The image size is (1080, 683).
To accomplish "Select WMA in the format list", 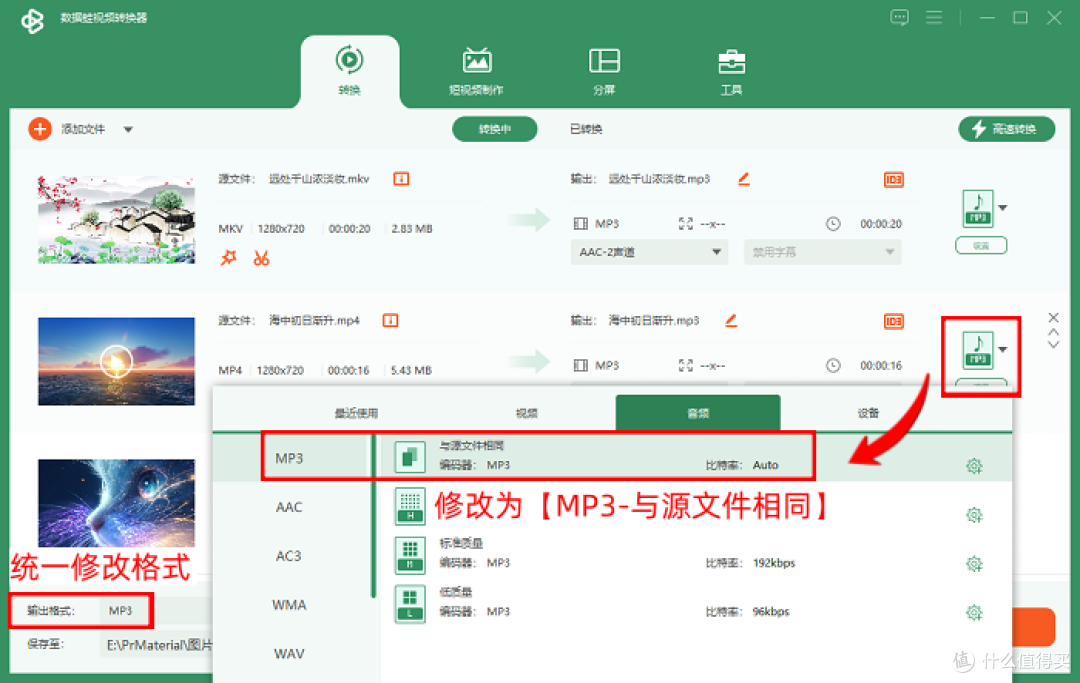I will 289,605.
